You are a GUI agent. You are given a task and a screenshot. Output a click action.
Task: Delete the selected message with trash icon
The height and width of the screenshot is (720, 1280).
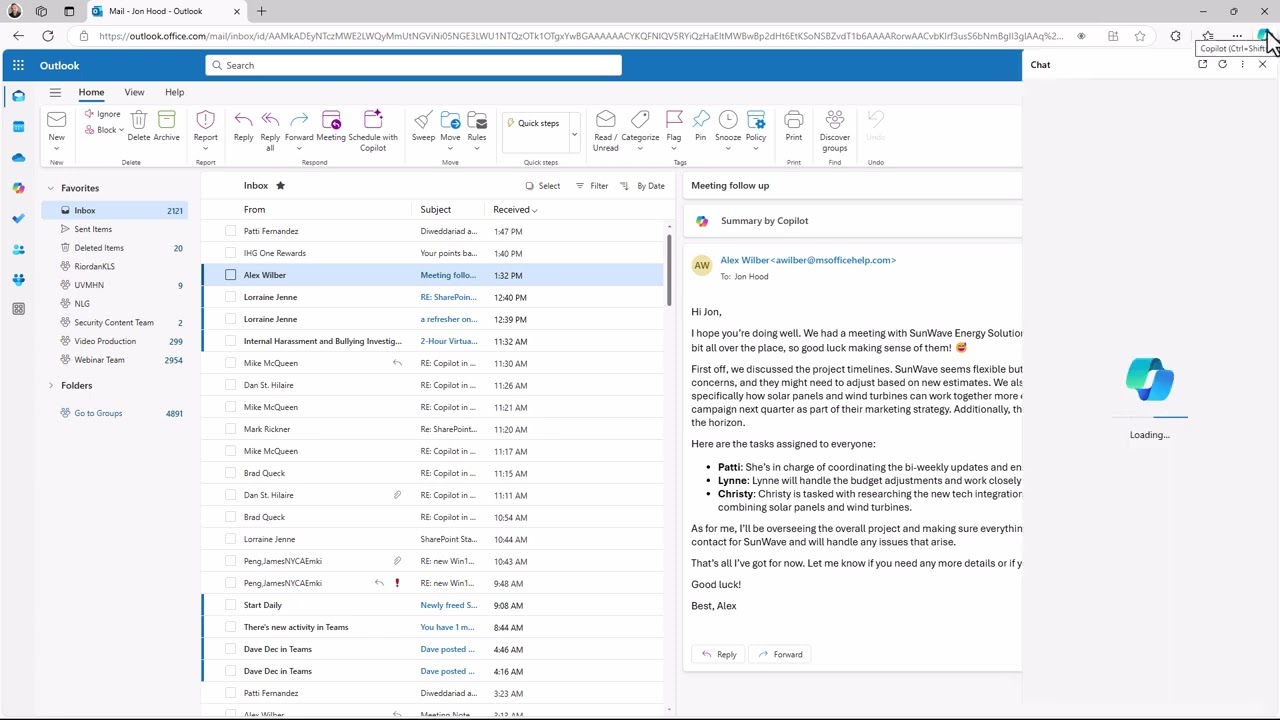[139, 120]
